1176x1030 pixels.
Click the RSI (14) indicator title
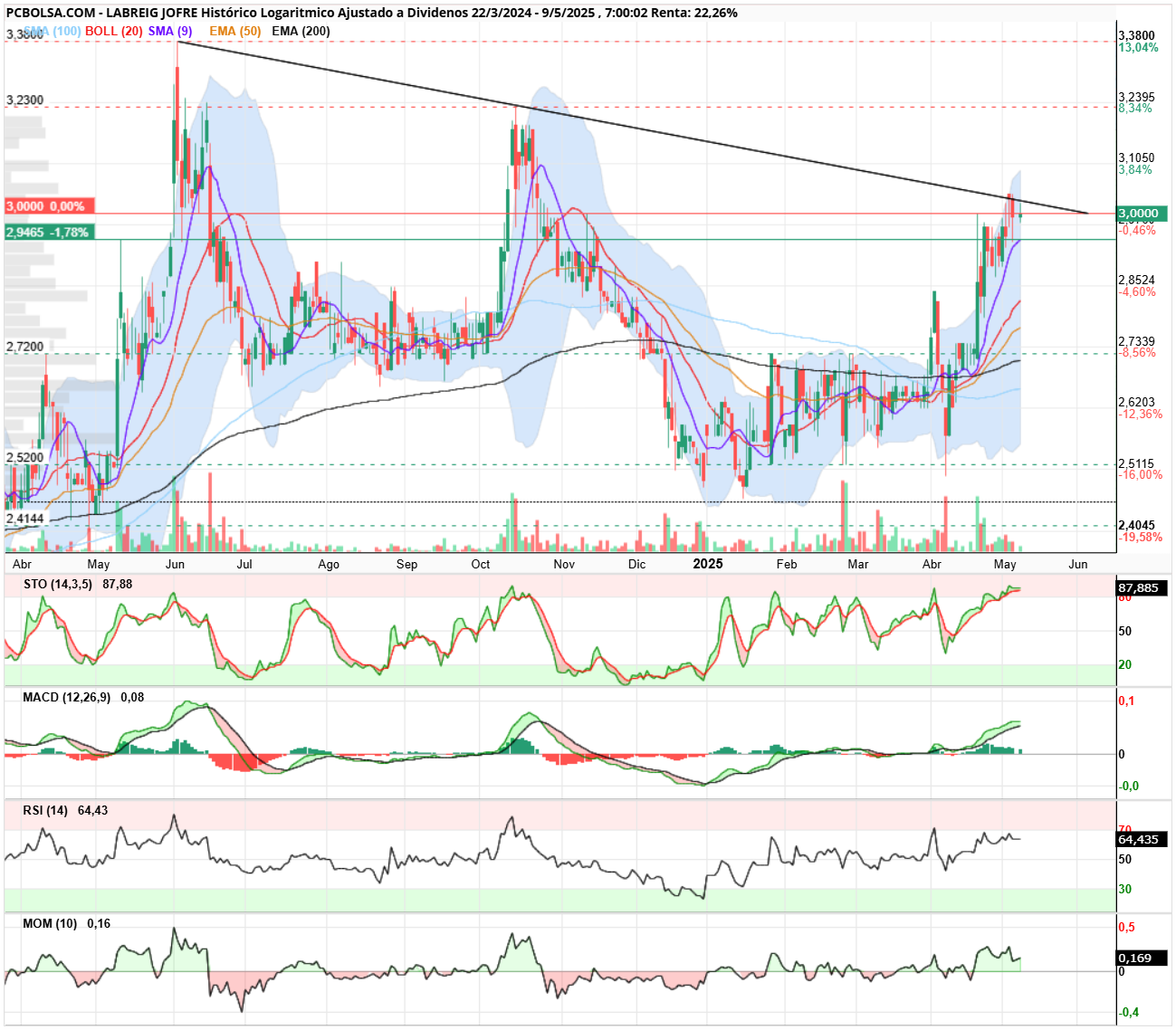click(x=45, y=810)
